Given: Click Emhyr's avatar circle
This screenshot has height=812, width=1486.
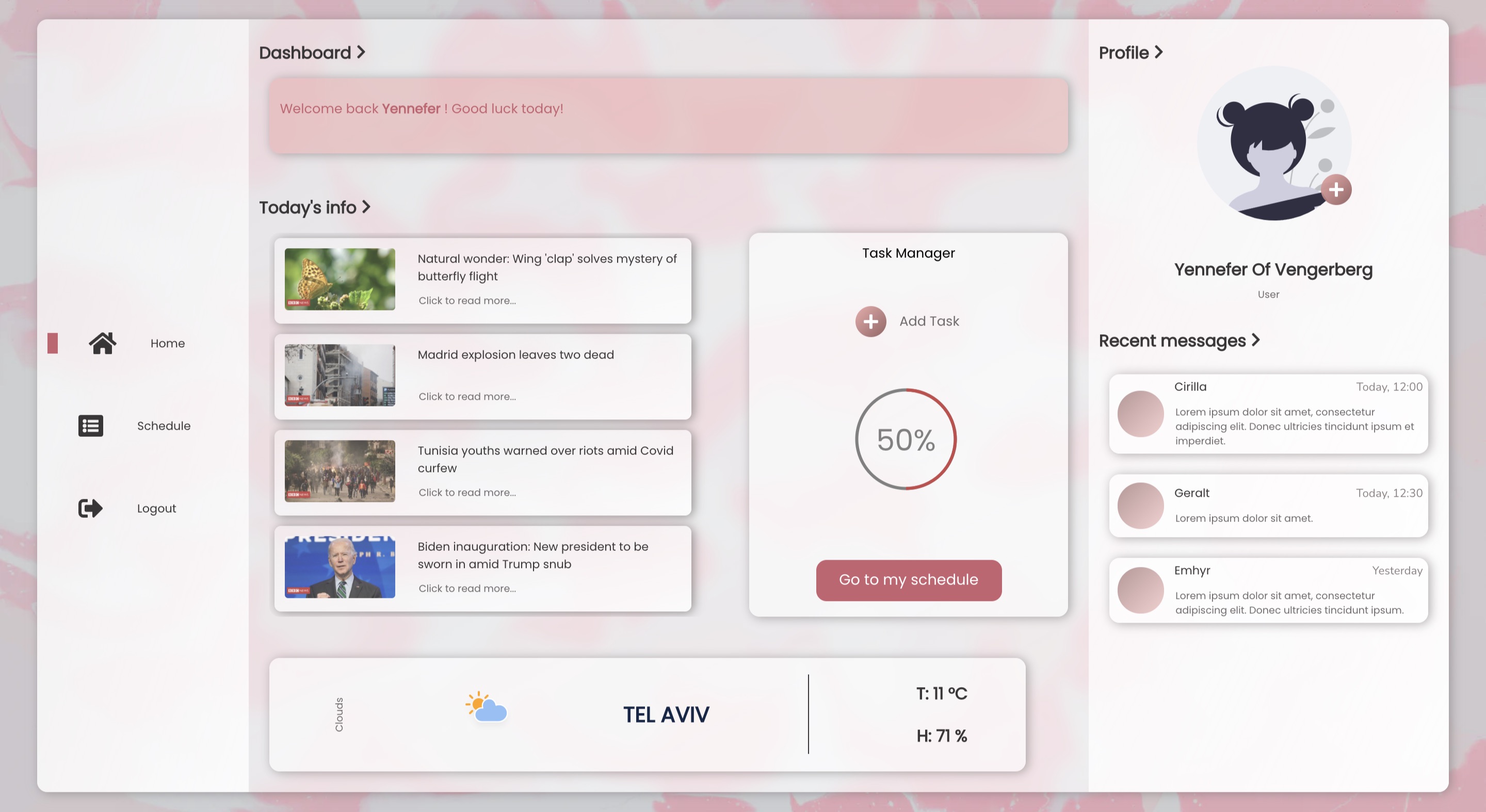Looking at the screenshot, I should pos(1140,589).
